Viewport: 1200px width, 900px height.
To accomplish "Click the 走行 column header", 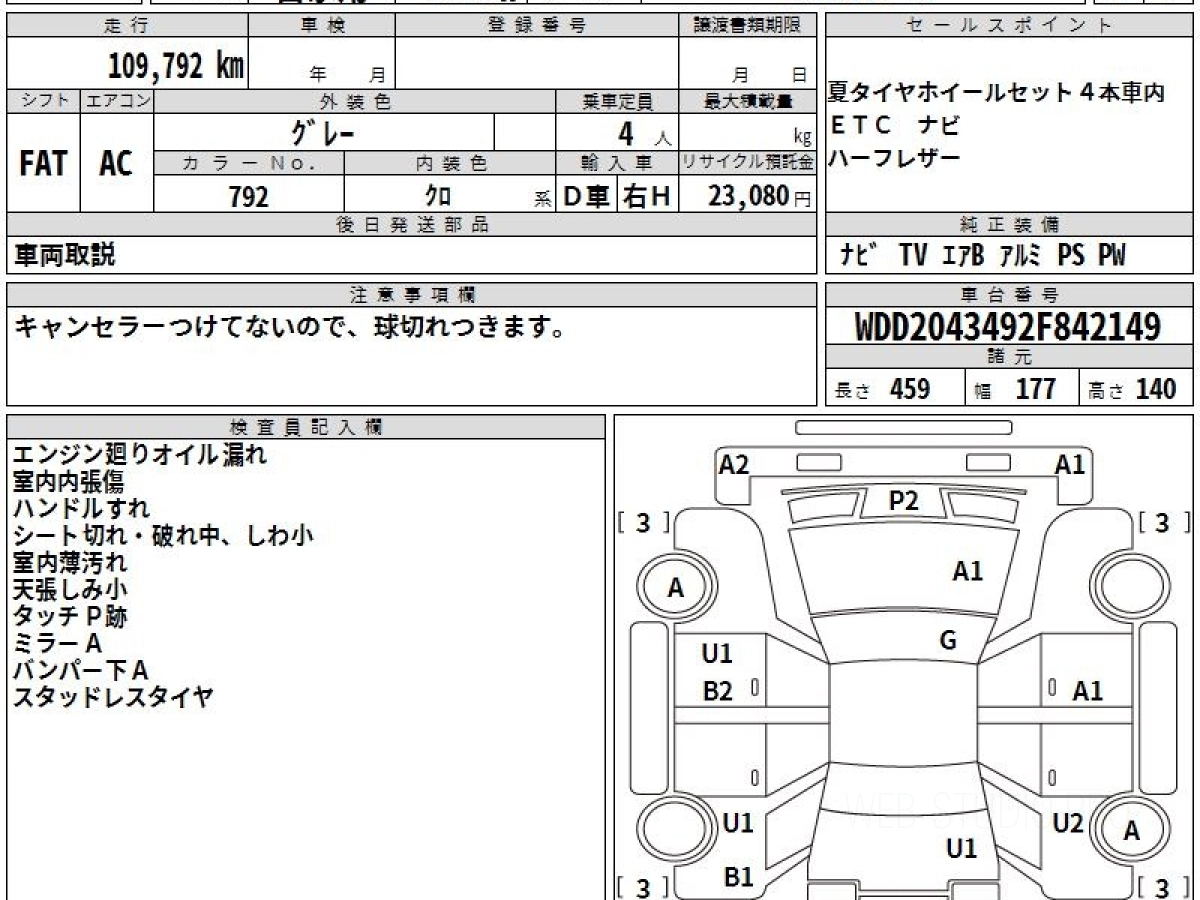I will tap(125, 27).
